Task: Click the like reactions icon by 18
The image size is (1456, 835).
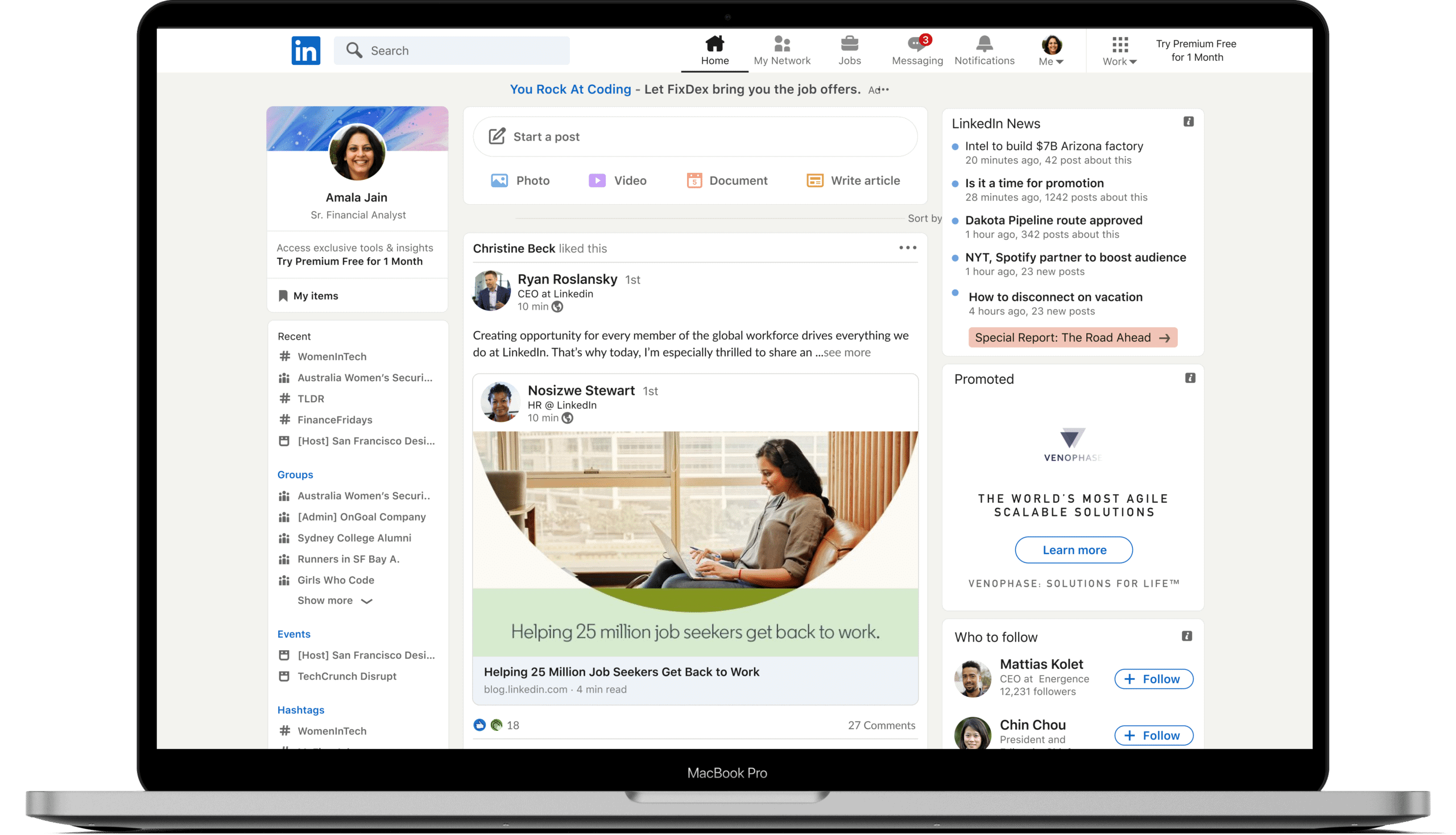Action: (479, 725)
